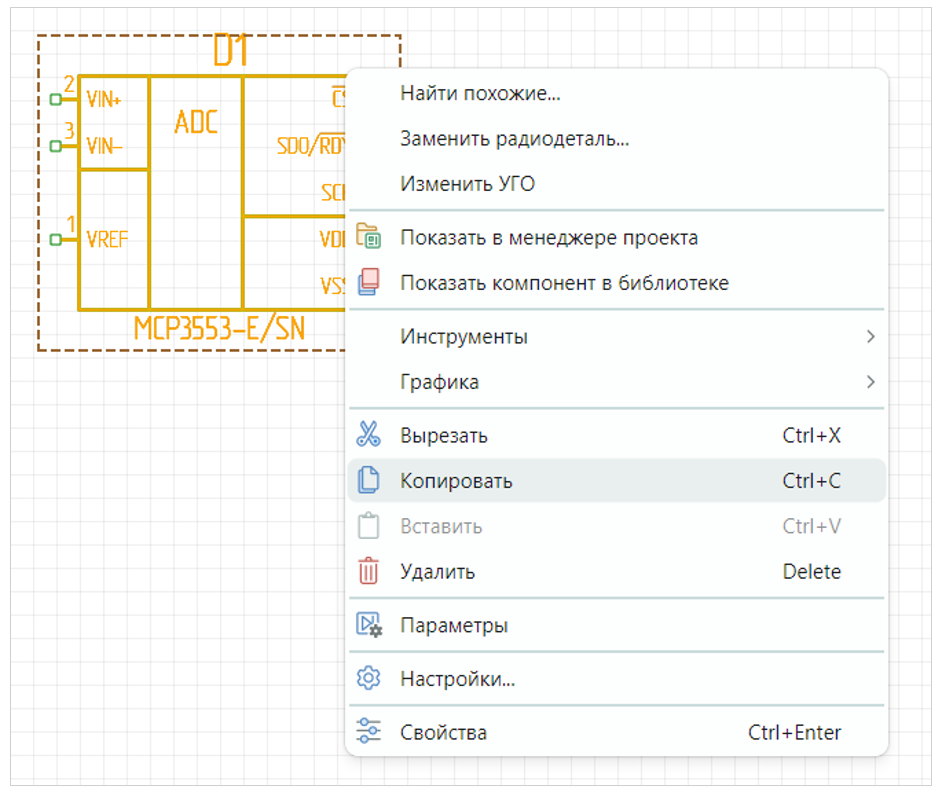Select 'Копировать' menu item
Image resolution: width=939 pixels, height=792 pixels.
pos(616,481)
